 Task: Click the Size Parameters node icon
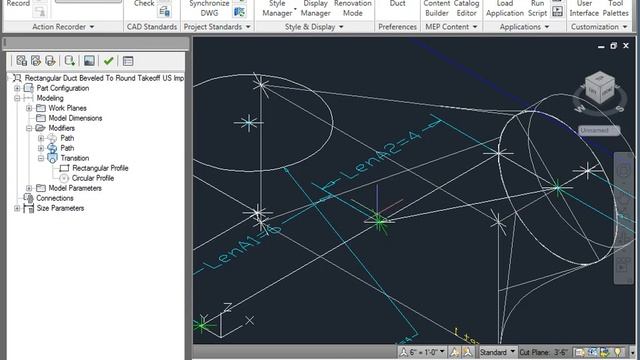[29, 208]
